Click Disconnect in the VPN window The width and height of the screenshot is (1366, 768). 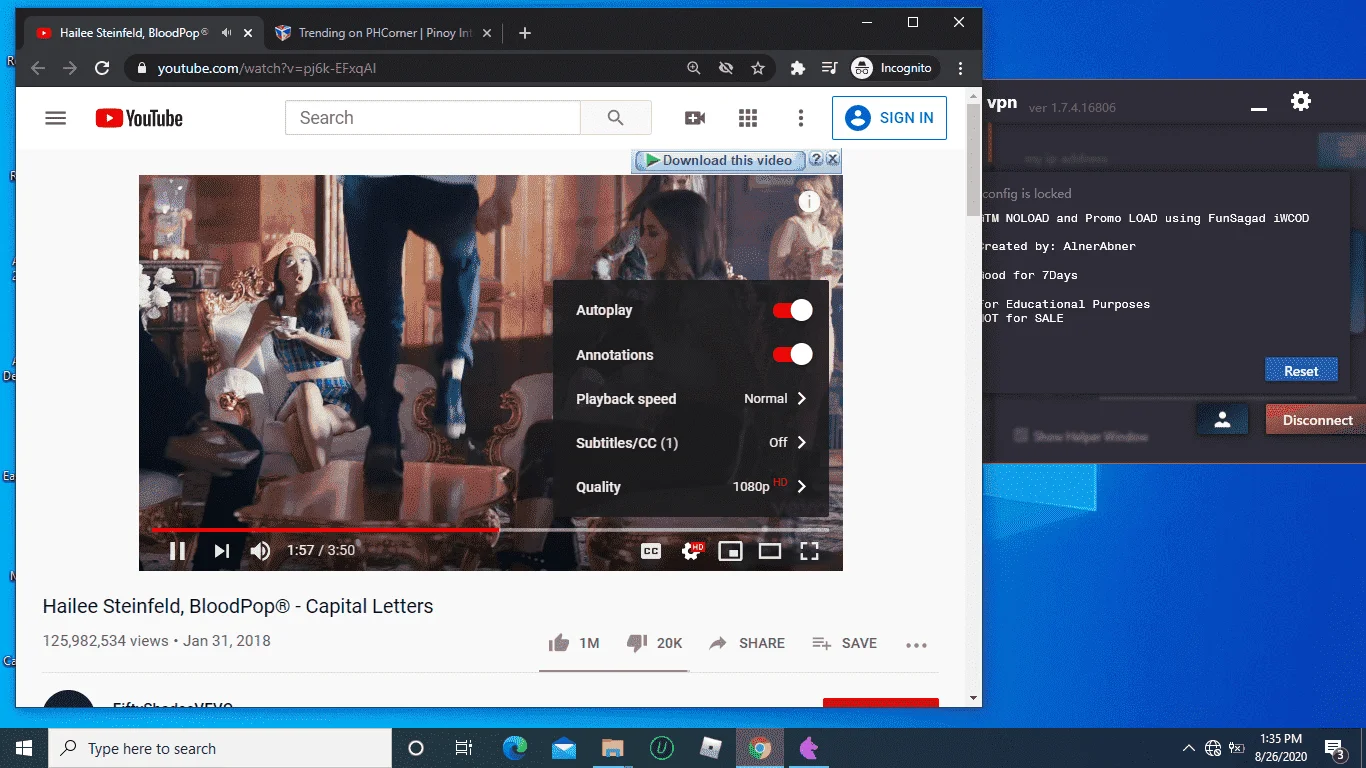[x=1317, y=420]
